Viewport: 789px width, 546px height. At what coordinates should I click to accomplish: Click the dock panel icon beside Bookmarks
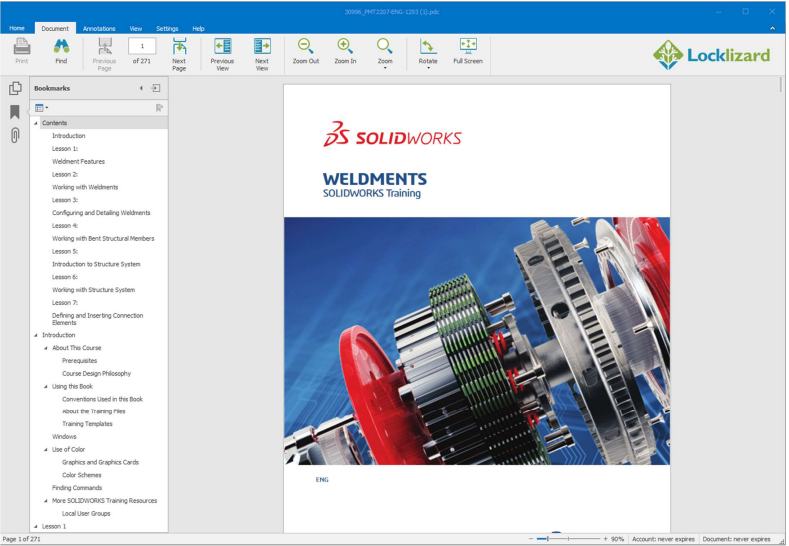[x=156, y=88]
